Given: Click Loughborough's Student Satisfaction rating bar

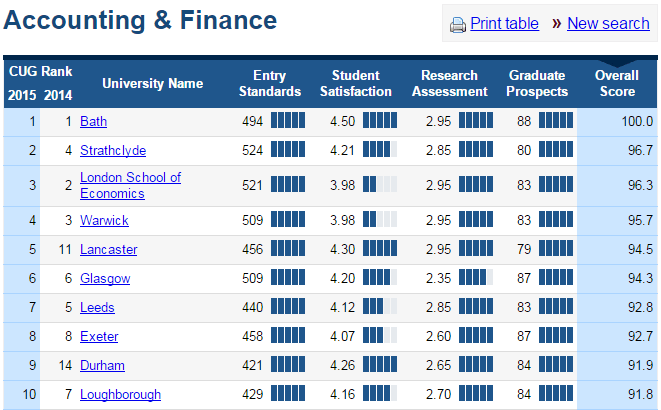Looking at the screenshot, I should (380, 394).
